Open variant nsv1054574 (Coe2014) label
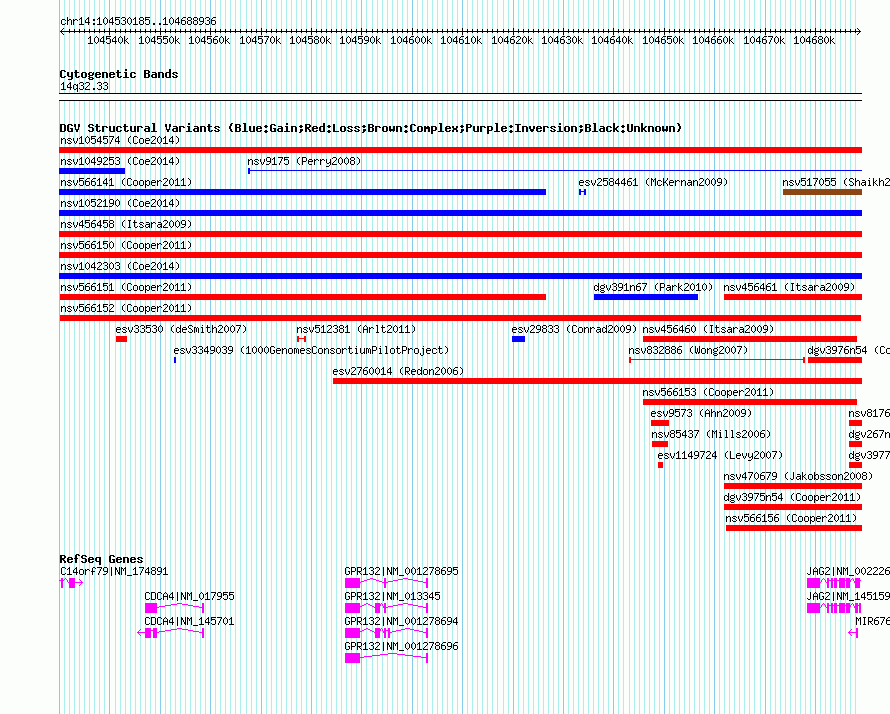This screenshot has height=714, width=890. (120, 140)
